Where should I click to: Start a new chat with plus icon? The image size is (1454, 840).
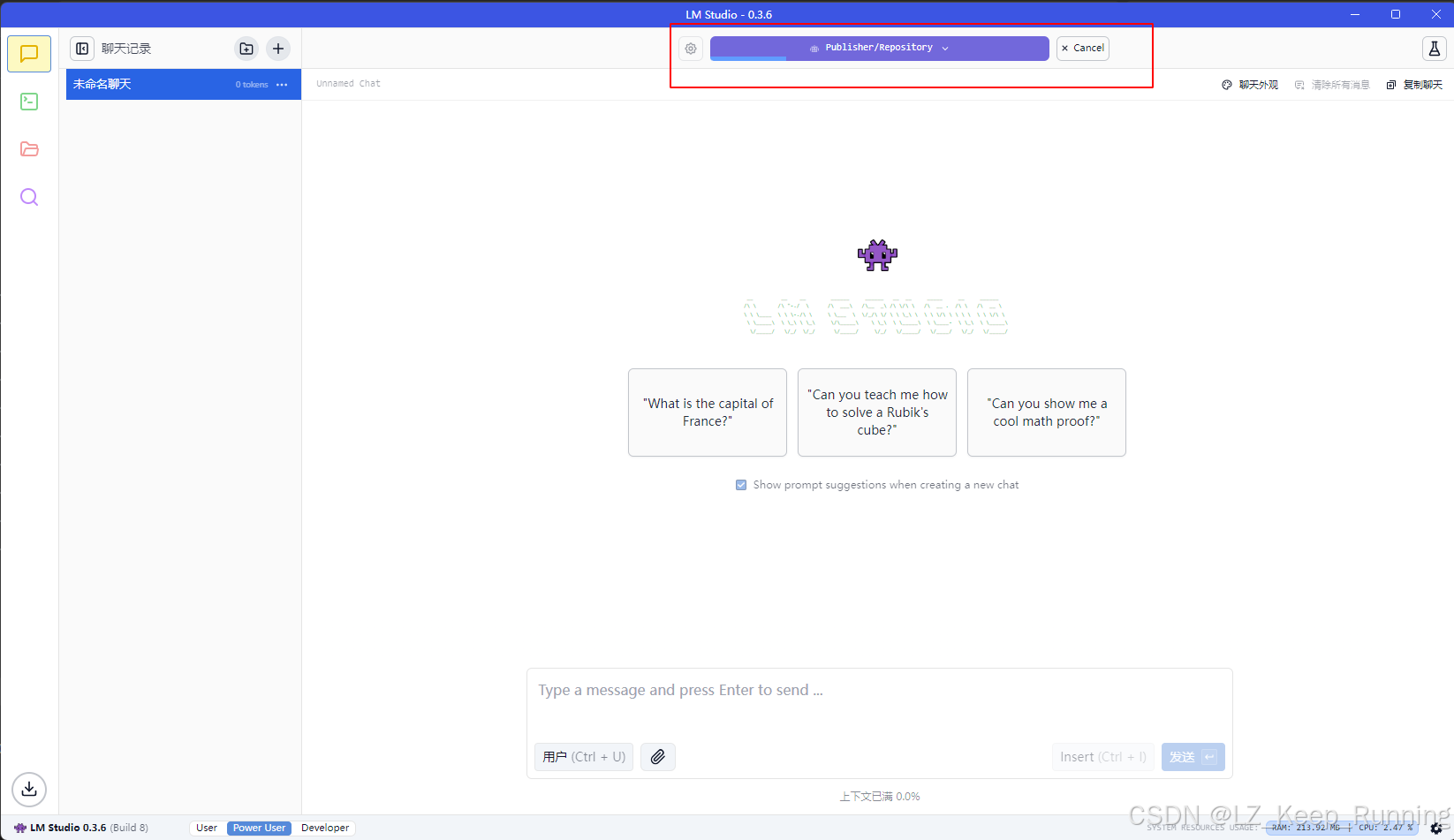click(x=278, y=49)
